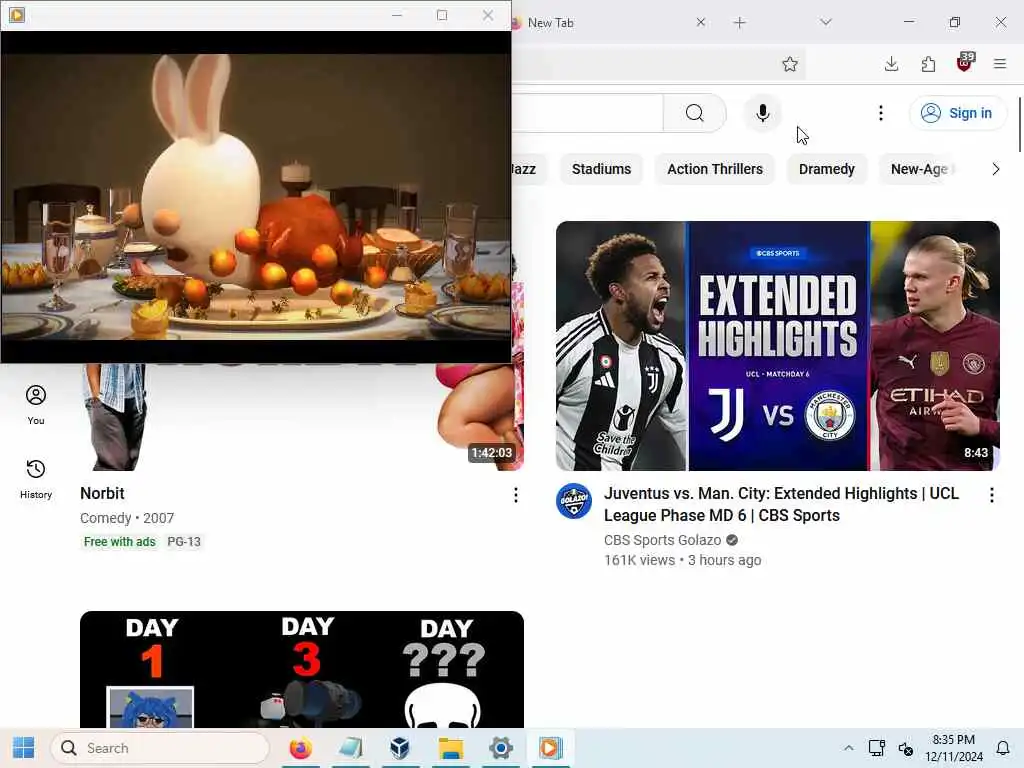
Task: Open the notepad-like app in taskbar
Action: [350, 748]
